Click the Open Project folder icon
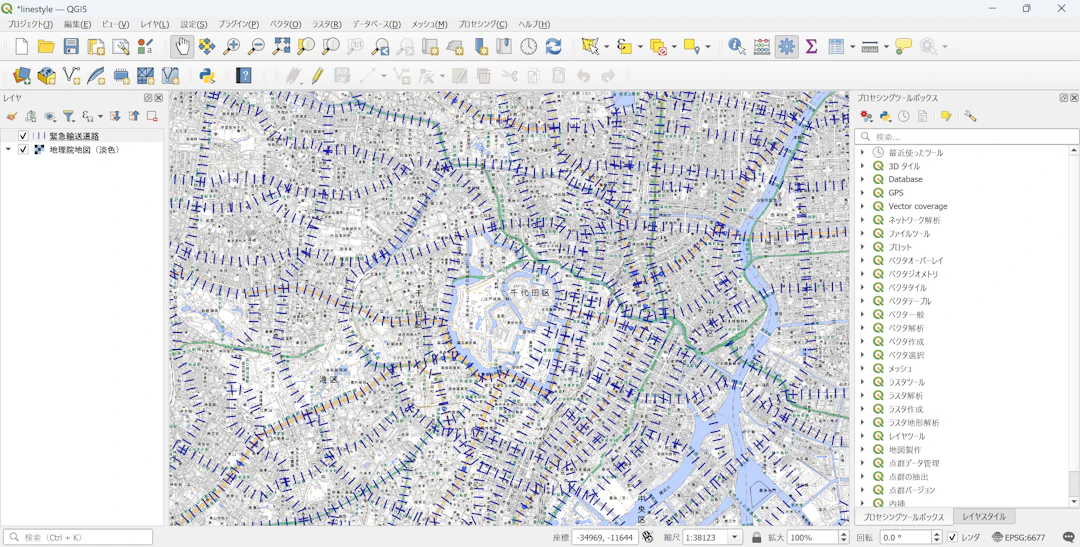 (x=46, y=47)
